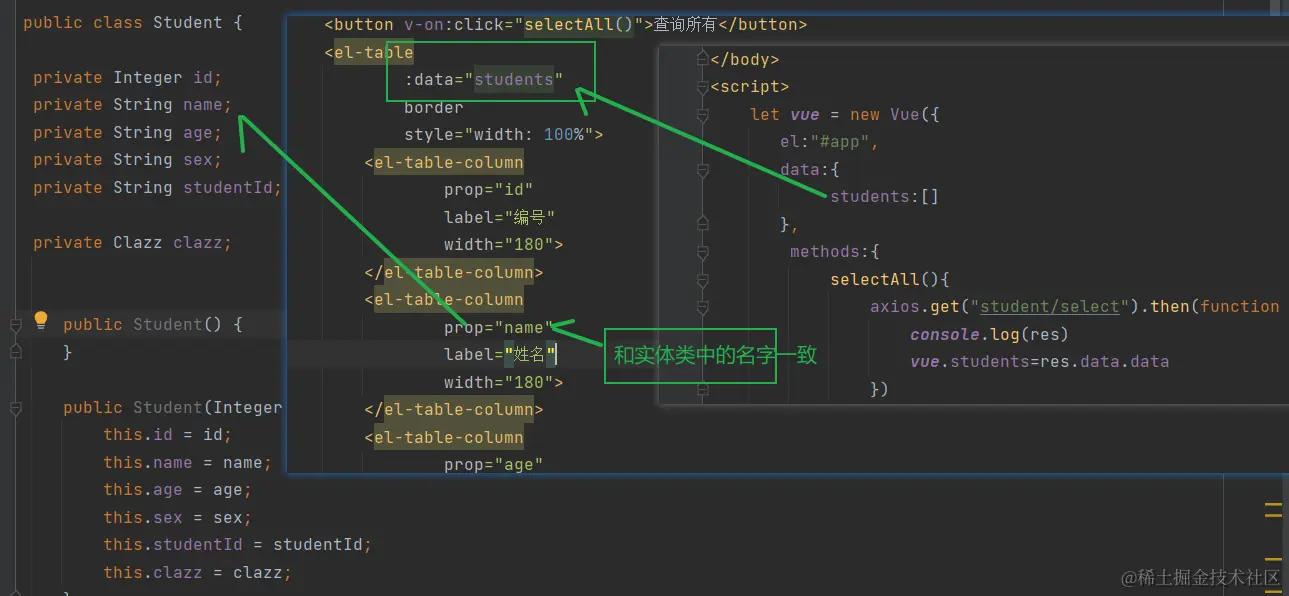Click the statement "this.name = name;"
This screenshot has width=1289, height=596.
pos(187,463)
